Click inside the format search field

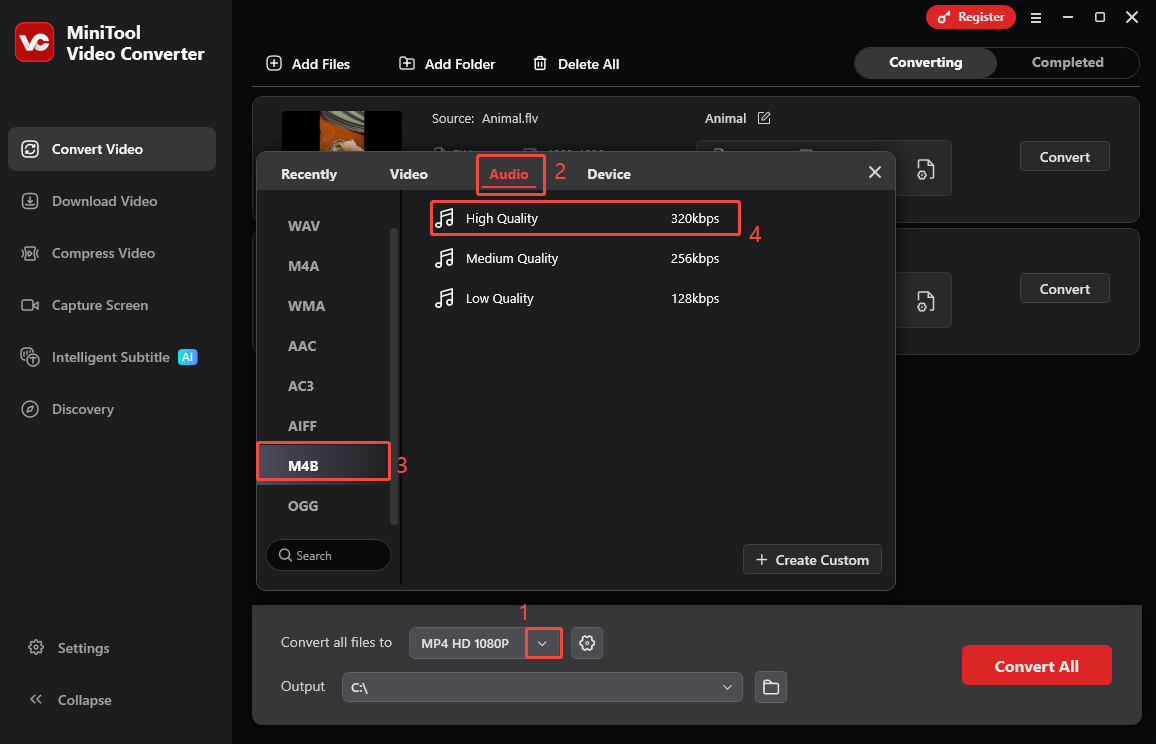[328, 555]
